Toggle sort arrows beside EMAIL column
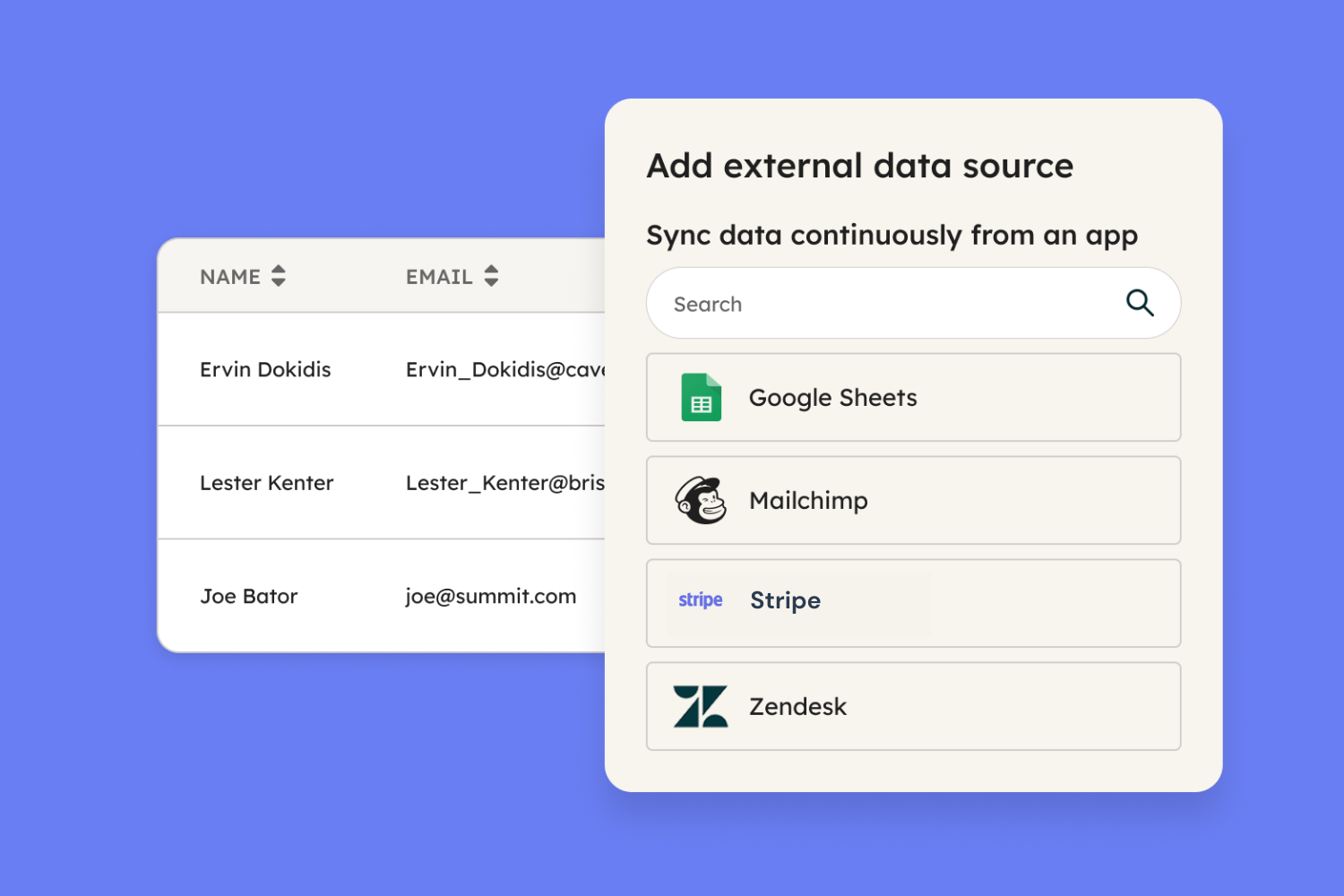The image size is (1344, 896). [x=491, y=276]
